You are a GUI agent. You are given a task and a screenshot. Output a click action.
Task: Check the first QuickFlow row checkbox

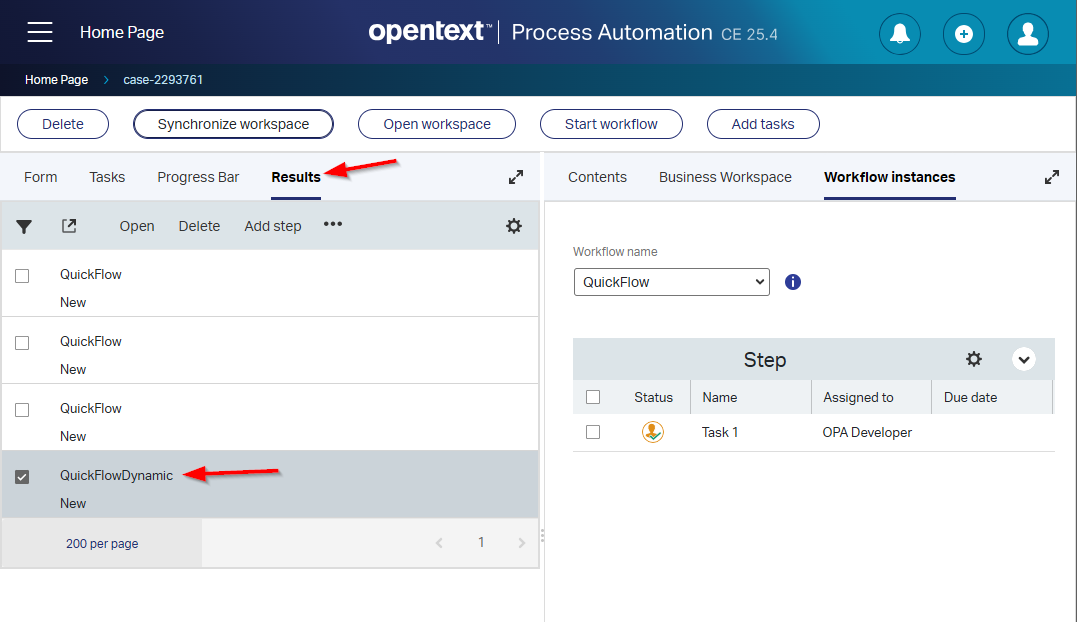coord(22,276)
